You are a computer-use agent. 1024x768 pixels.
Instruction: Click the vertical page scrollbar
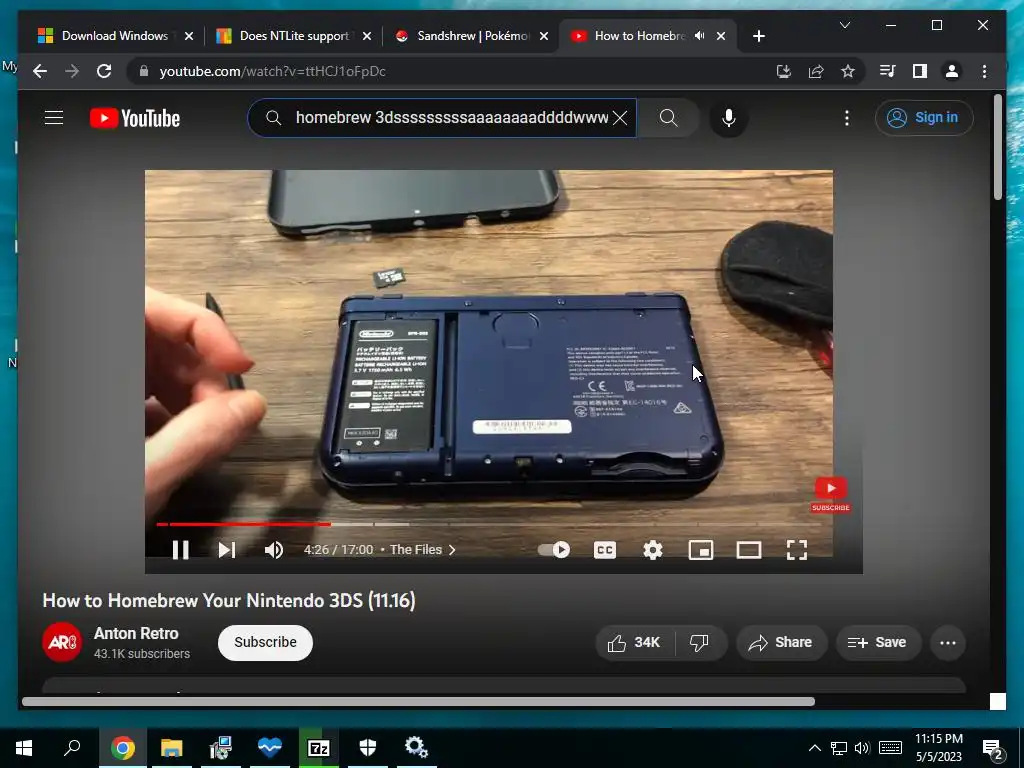(x=997, y=147)
